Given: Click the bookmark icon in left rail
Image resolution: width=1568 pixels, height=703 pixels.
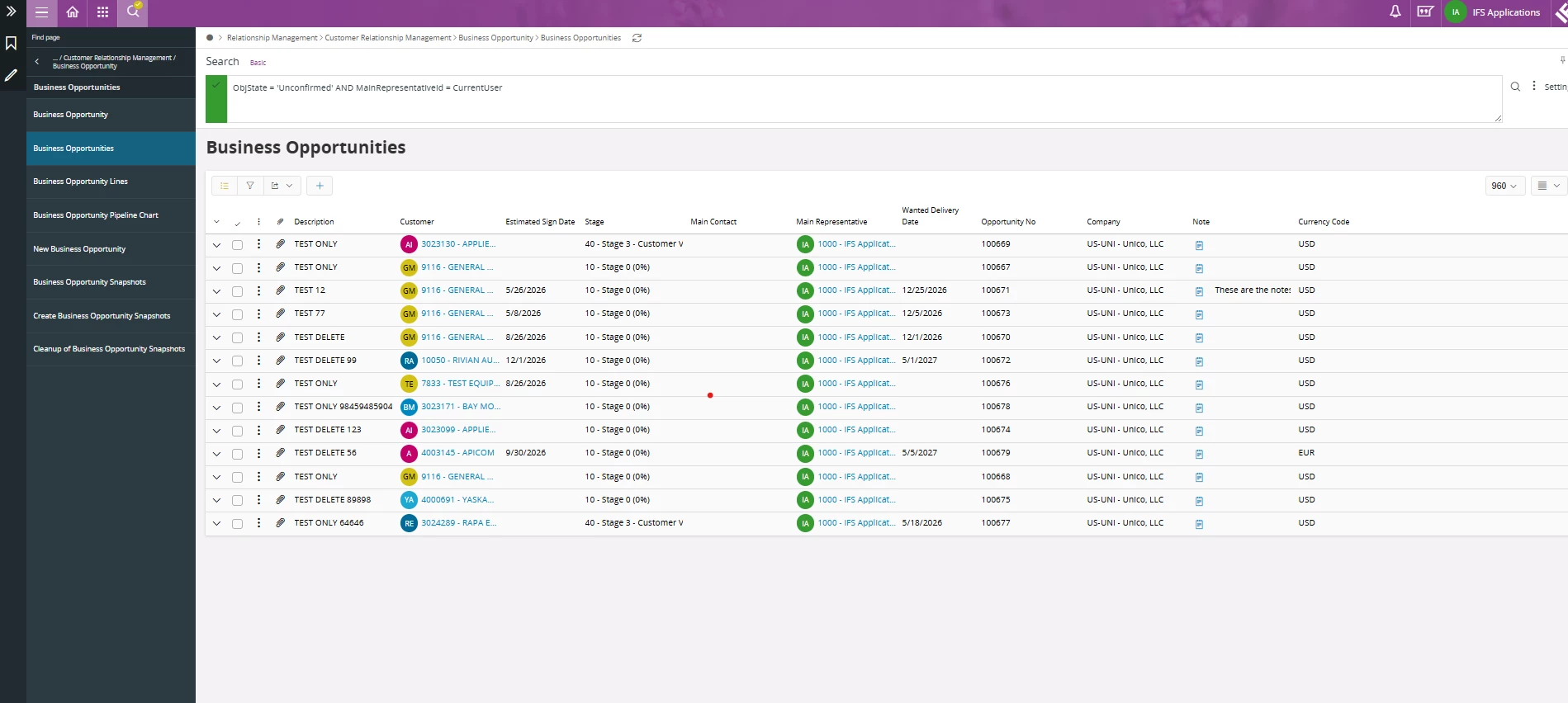Looking at the screenshot, I should pyautogui.click(x=12, y=43).
